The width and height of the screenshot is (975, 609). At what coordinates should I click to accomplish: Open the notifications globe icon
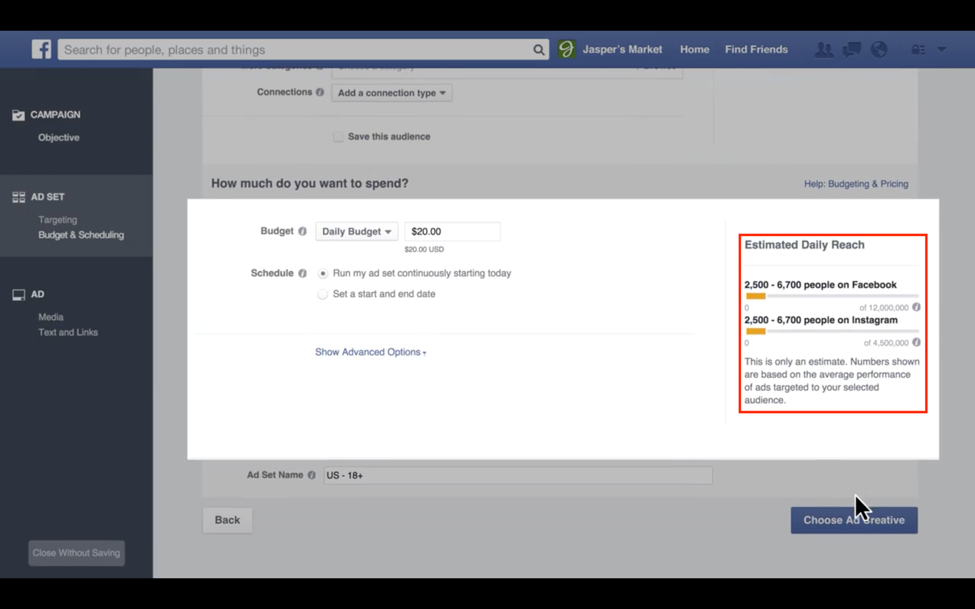[x=879, y=50]
